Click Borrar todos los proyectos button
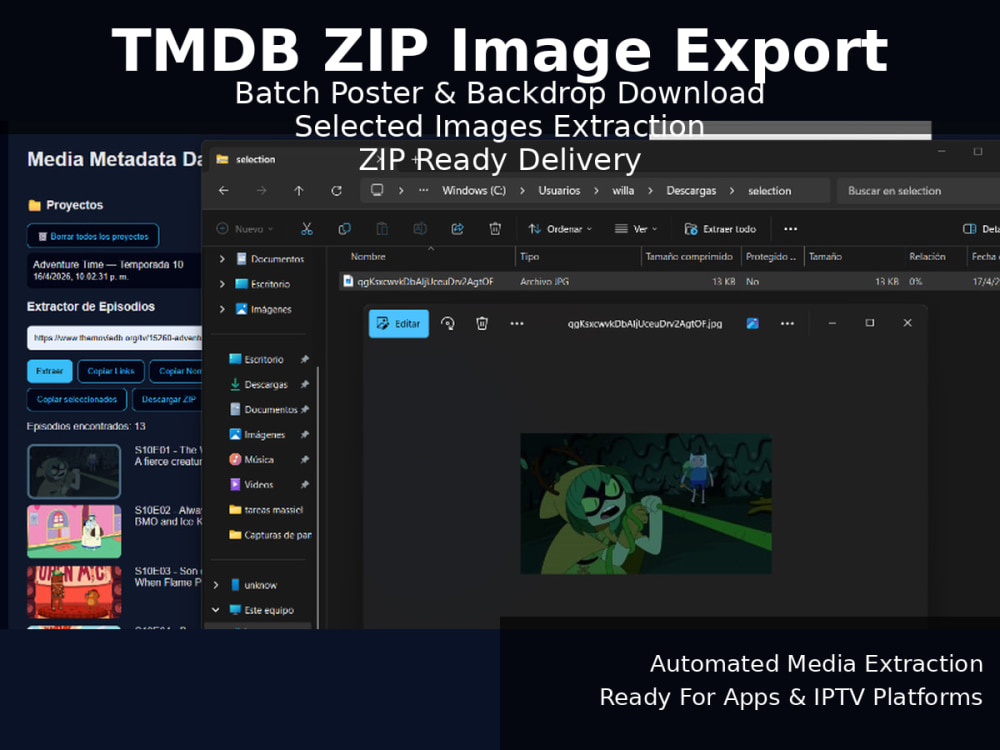Viewport: 1000px width, 750px height. click(x=93, y=236)
